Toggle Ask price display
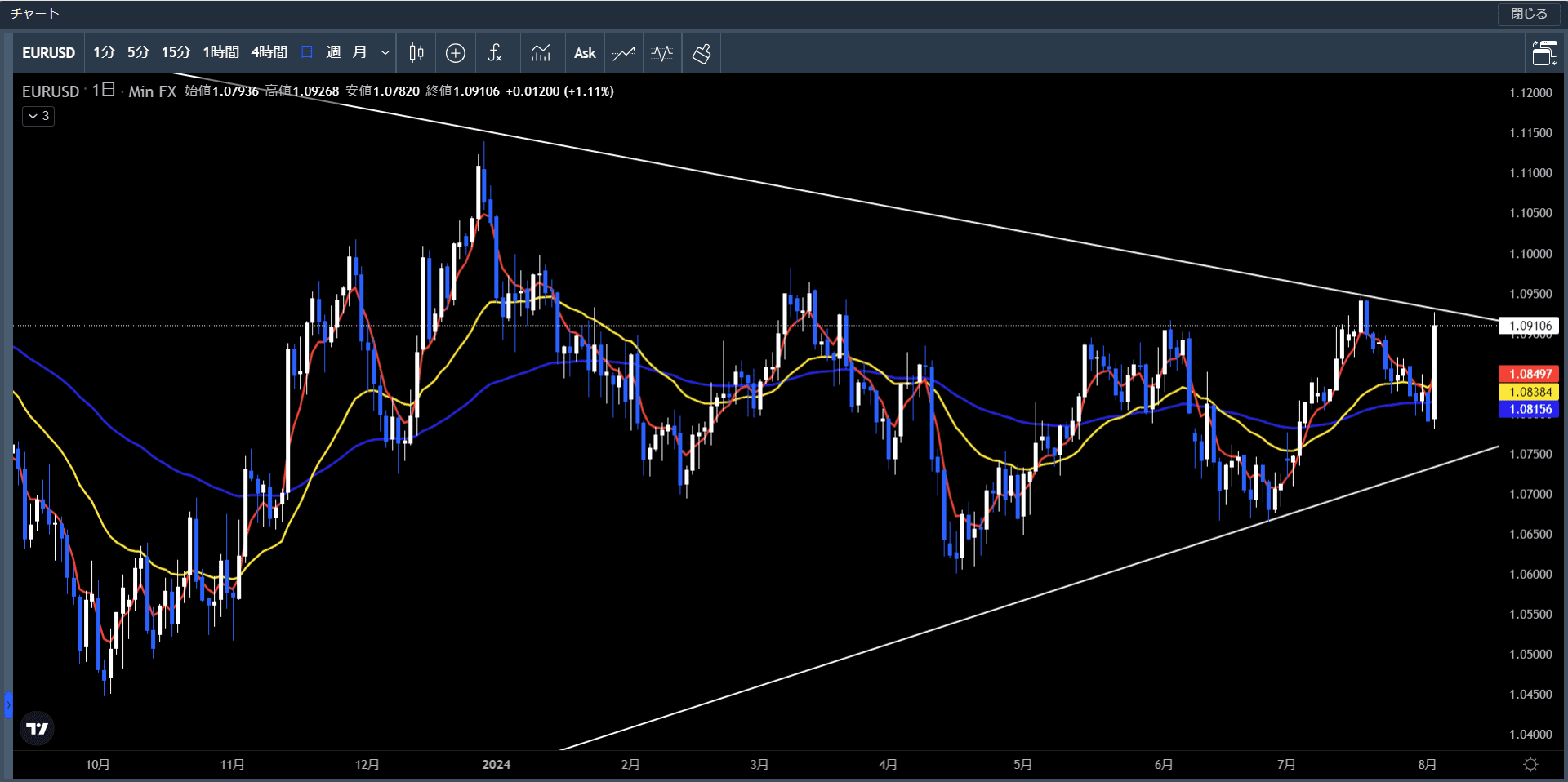This screenshot has height=782, width=1568. point(585,53)
